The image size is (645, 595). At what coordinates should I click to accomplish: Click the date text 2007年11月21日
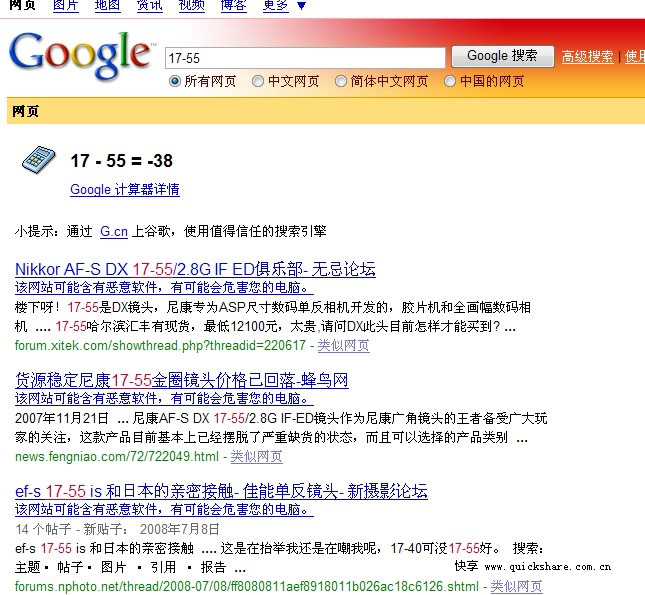(62, 418)
